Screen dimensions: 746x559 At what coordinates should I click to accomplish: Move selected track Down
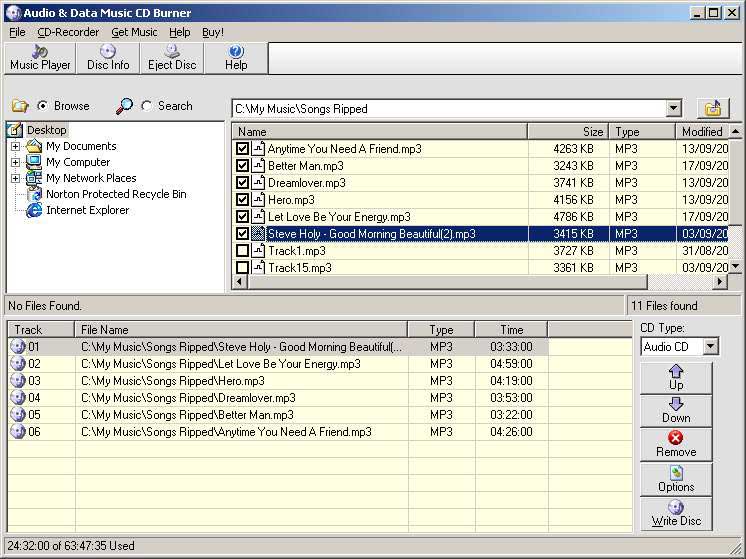[676, 410]
